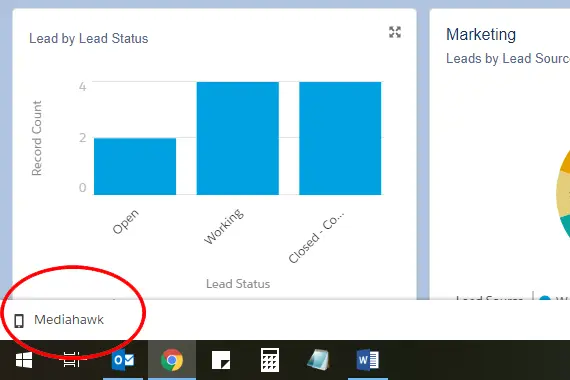The width and height of the screenshot is (570, 380).
Task: Open the Mediahawk utility bar item
Action: pyautogui.click(x=59, y=320)
